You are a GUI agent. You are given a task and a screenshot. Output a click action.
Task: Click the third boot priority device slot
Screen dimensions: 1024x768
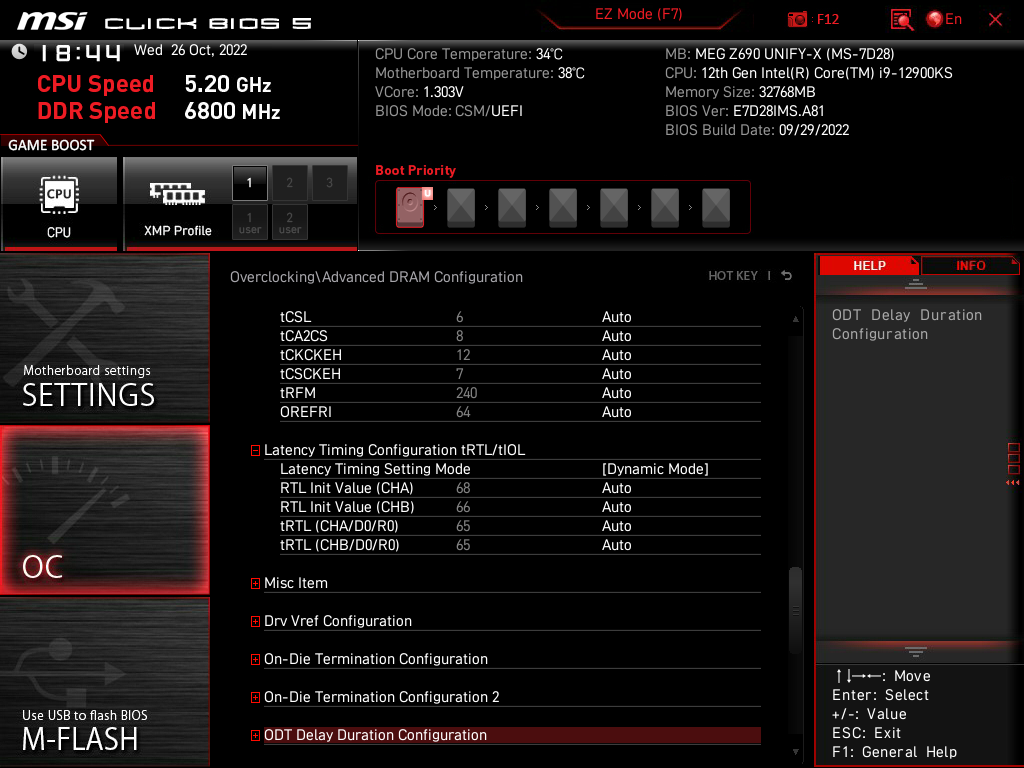(x=512, y=208)
